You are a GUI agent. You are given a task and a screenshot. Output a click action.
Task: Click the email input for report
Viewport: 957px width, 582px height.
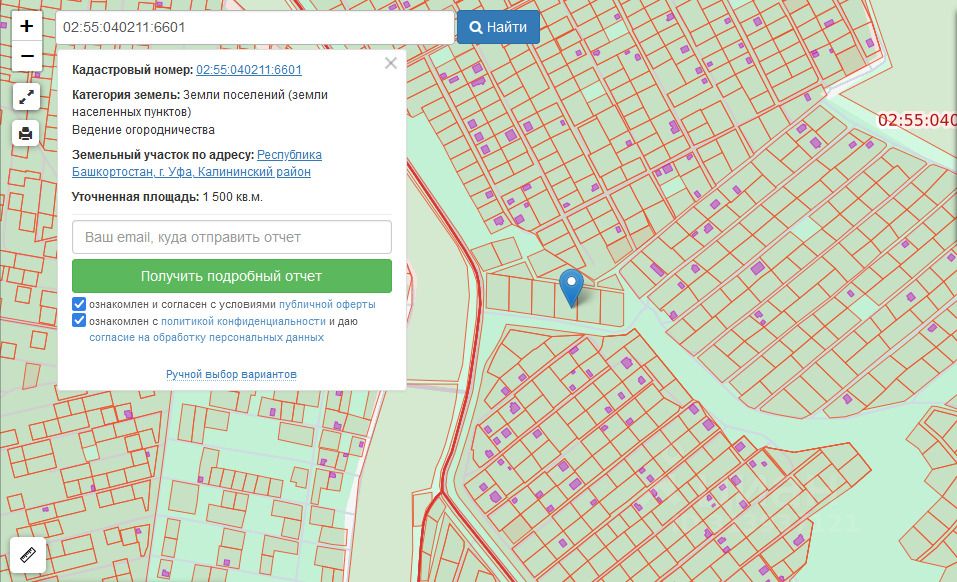point(232,237)
